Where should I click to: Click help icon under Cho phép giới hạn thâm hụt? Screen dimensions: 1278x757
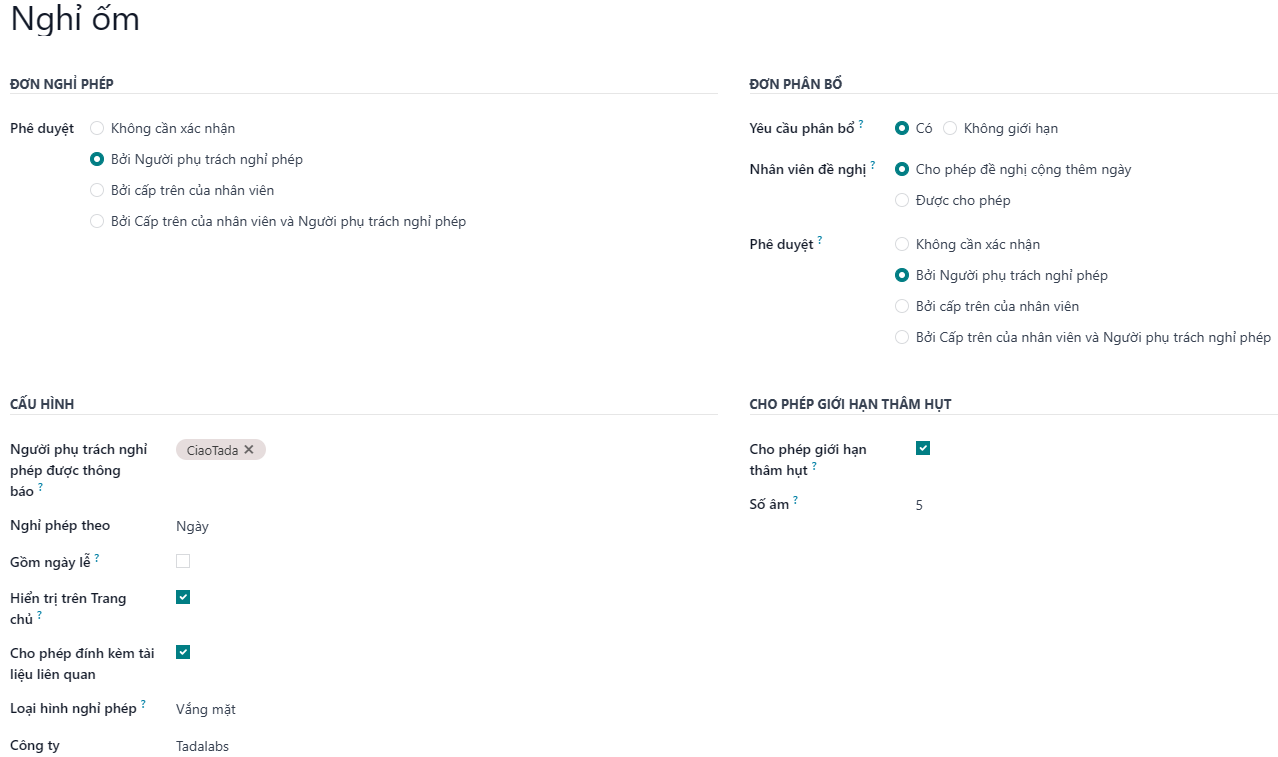tap(814, 466)
